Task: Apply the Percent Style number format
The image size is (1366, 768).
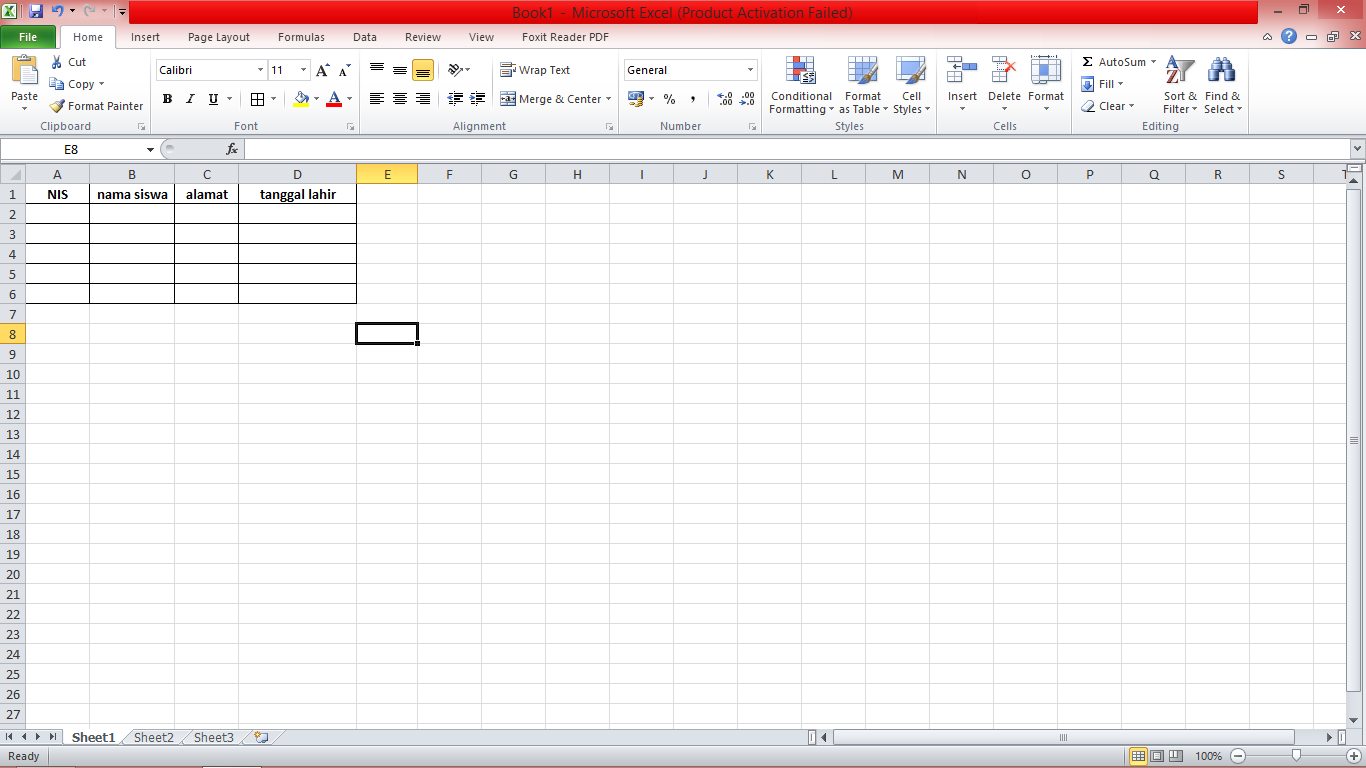Action: [x=668, y=99]
